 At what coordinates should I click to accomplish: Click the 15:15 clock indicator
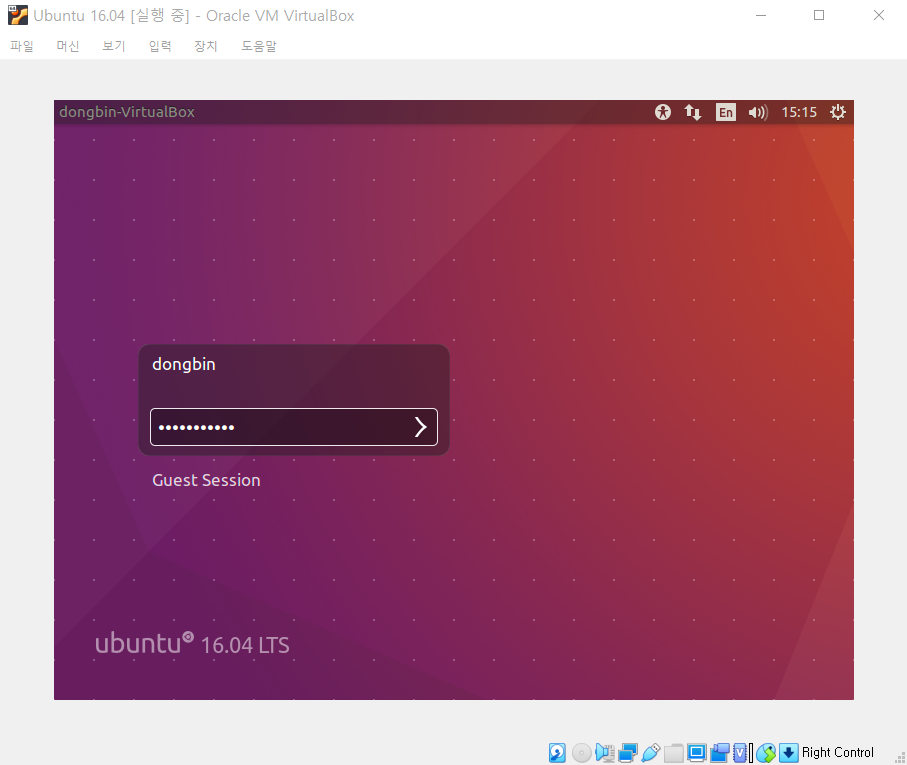[799, 112]
